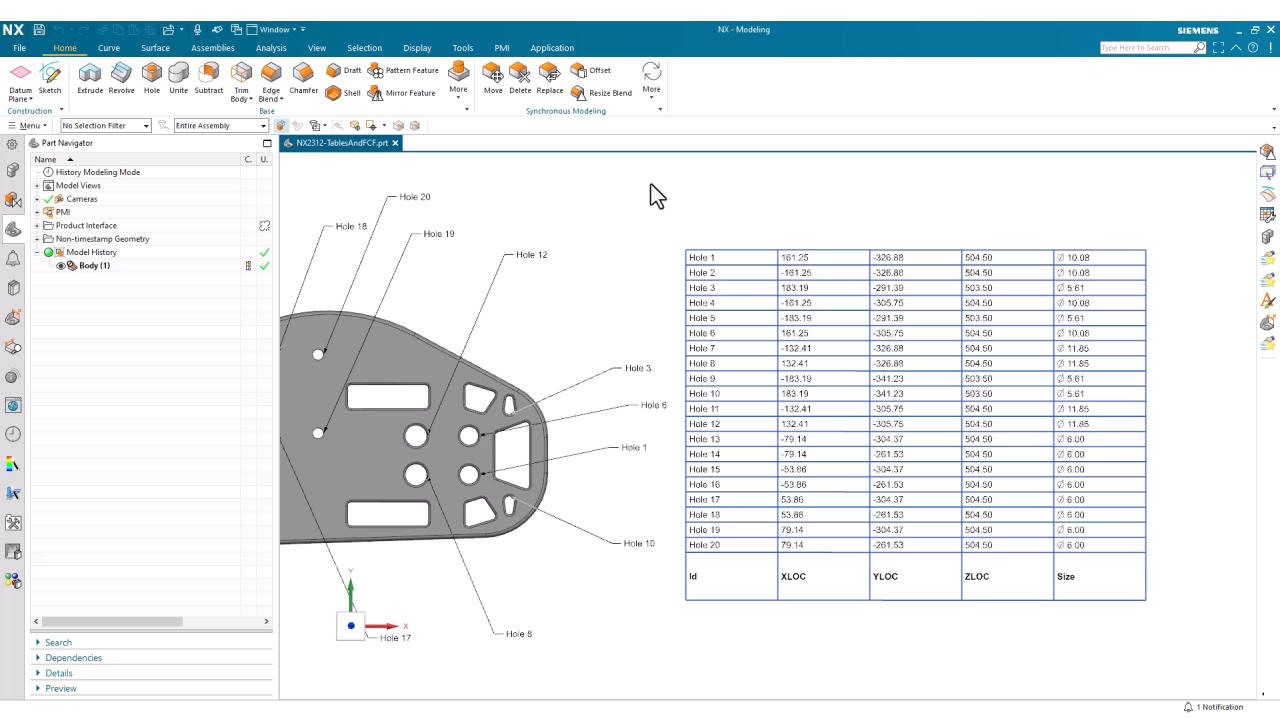Click the Mirror Feature icon
The width and height of the screenshot is (1280, 720).
pos(376,93)
